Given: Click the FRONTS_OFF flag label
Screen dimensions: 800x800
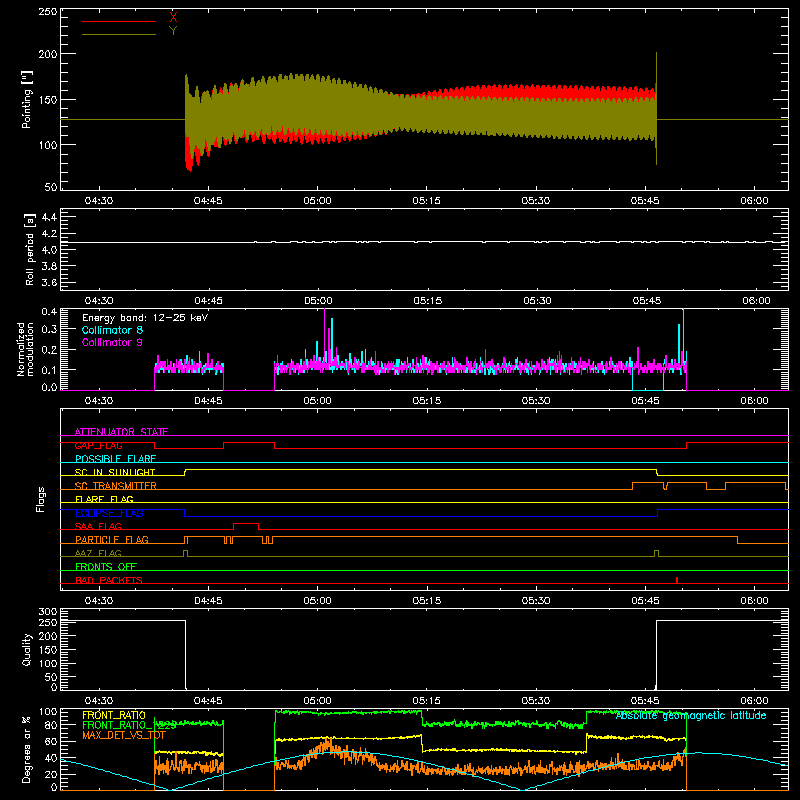Looking at the screenshot, I should coord(106,566).
